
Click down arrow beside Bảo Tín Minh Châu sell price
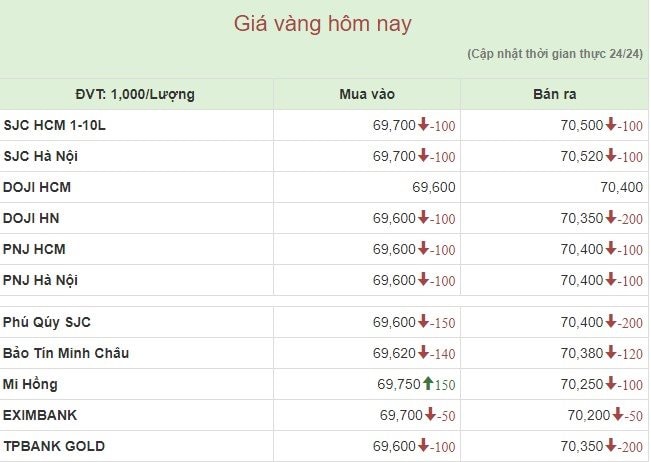click(611, 352)
